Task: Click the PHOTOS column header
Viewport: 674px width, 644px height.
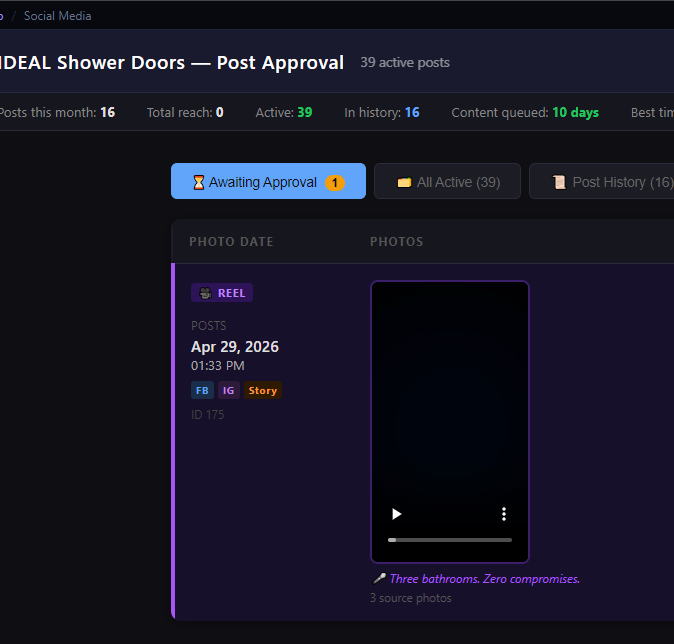Action: [397, 242]
